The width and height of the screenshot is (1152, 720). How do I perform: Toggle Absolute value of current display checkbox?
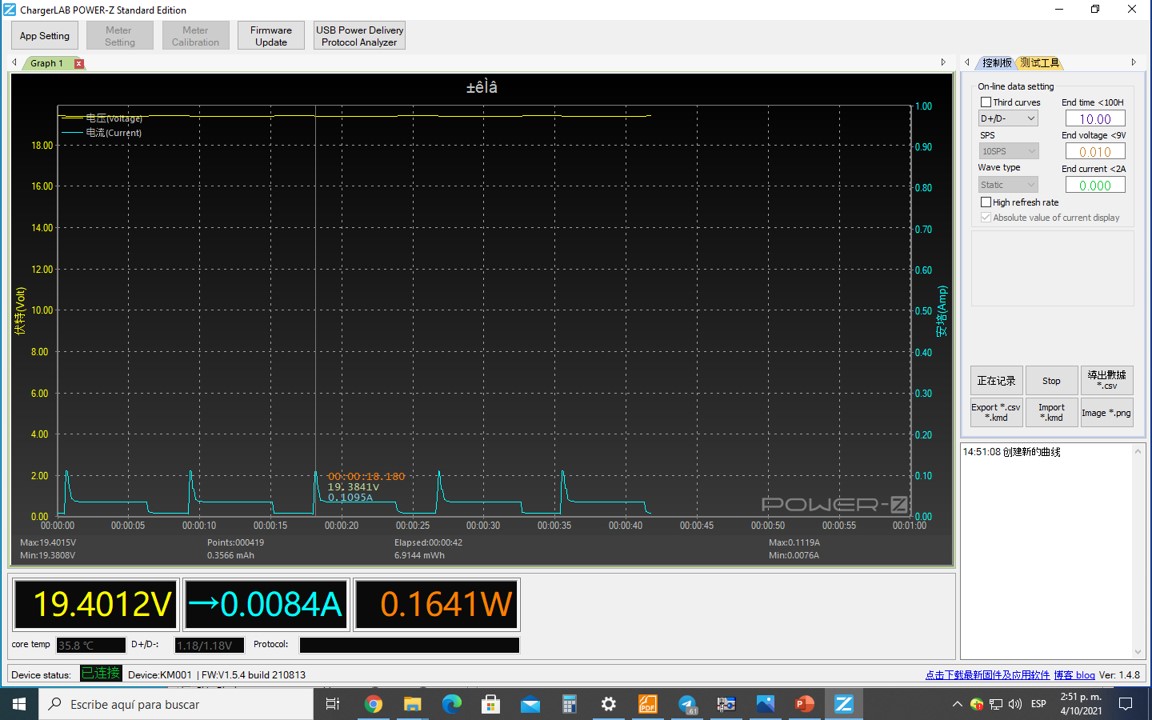pos(986,217)
